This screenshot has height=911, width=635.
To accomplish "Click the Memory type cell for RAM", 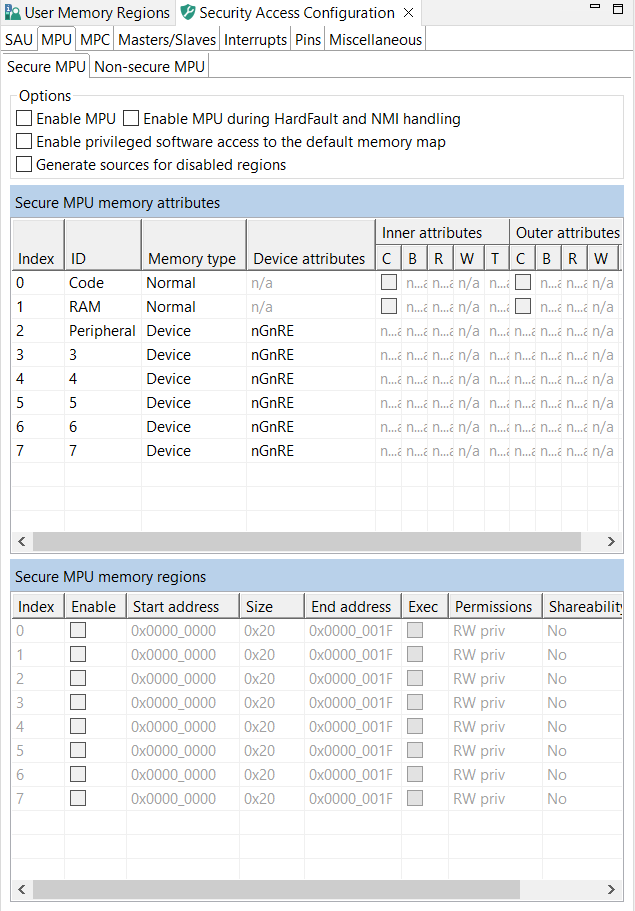I will 193,307.
